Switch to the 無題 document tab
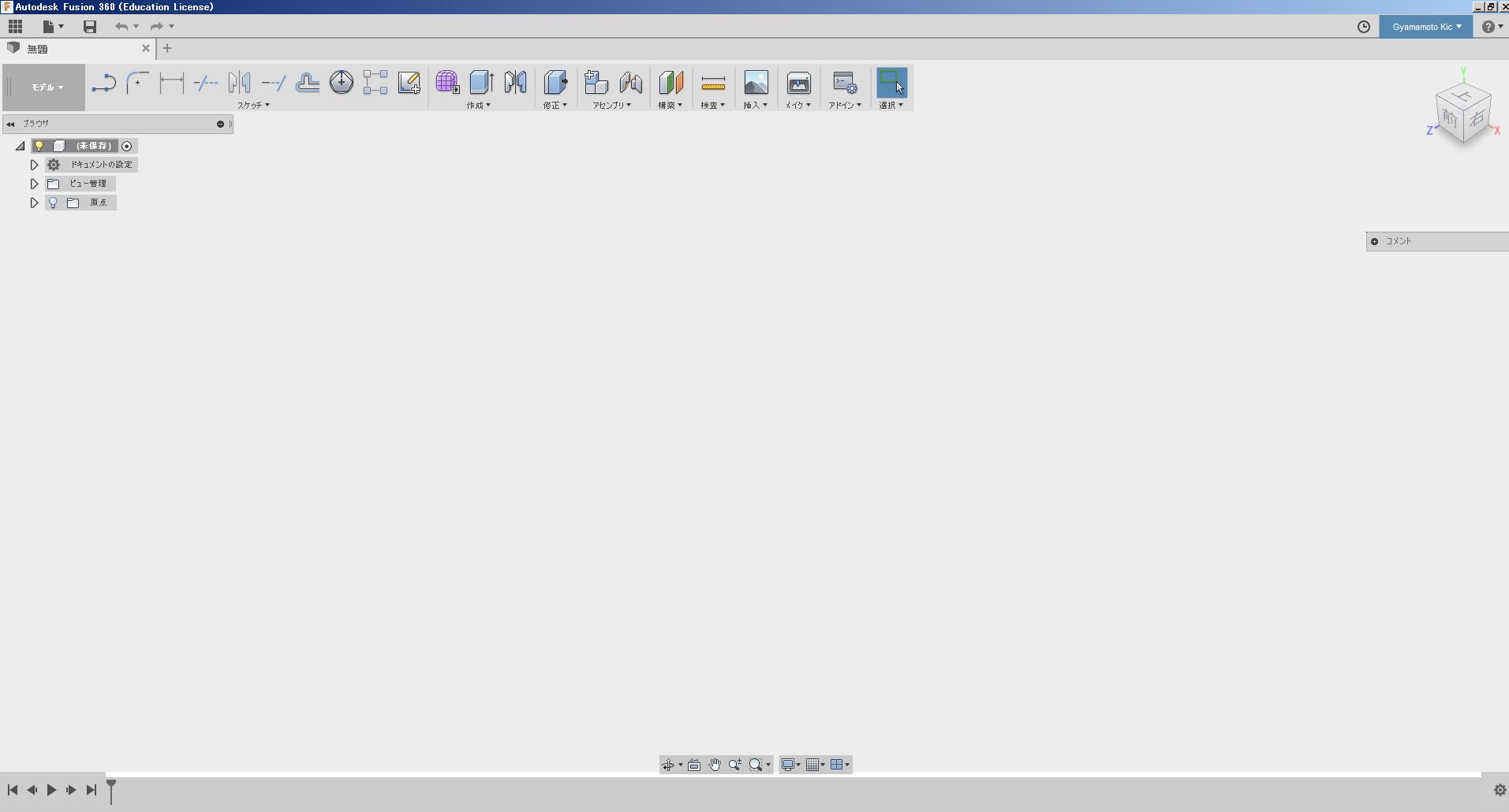 click(77, 49)
